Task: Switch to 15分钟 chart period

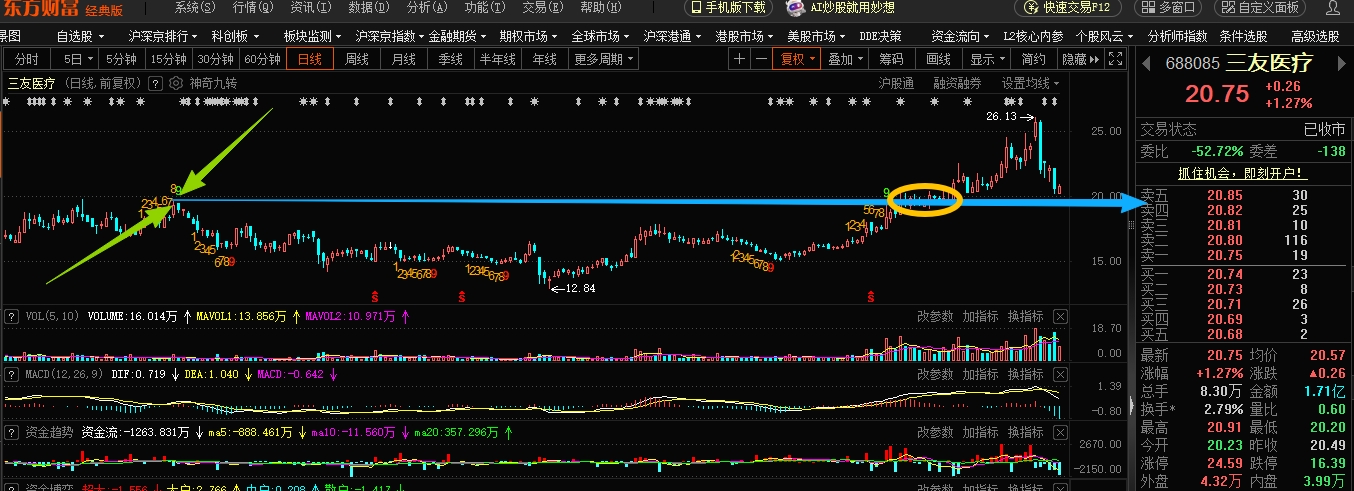Action: 168,59
